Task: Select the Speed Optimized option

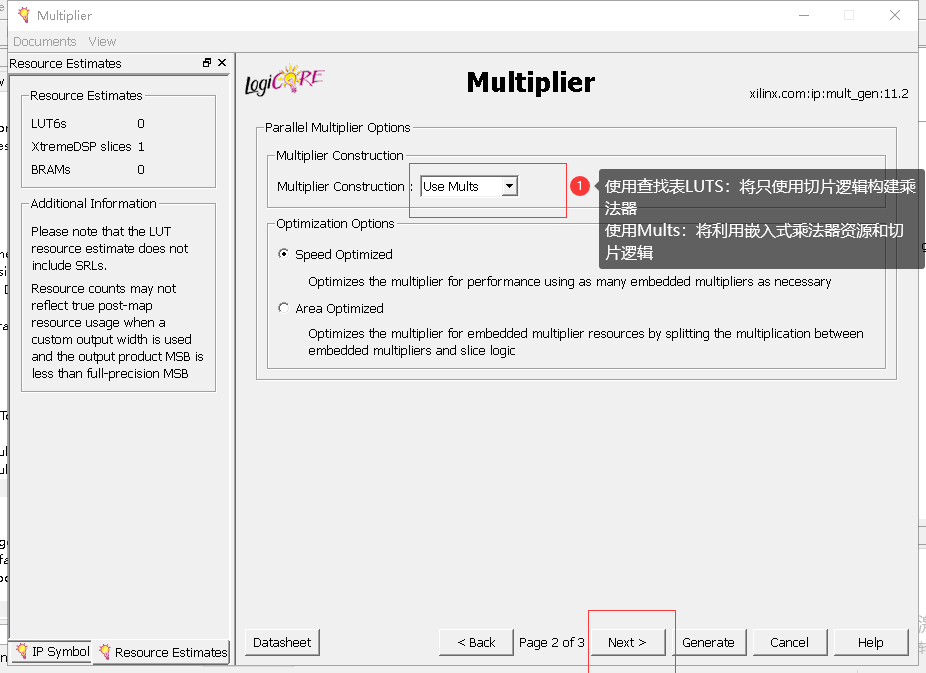Action: [283, 254]
